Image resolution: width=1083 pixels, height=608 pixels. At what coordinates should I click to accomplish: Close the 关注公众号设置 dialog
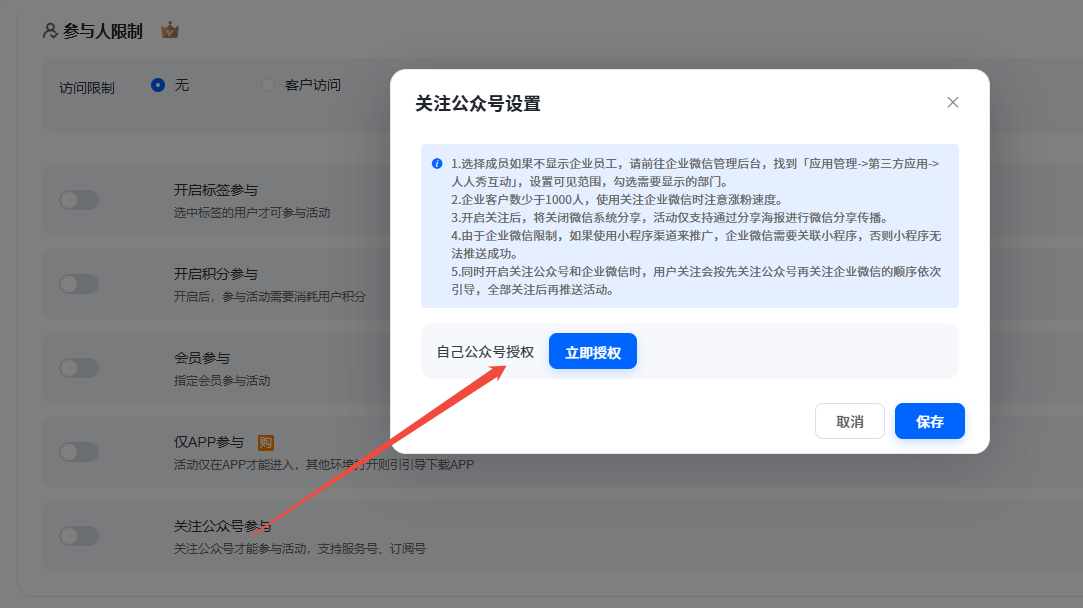point(952,102)
